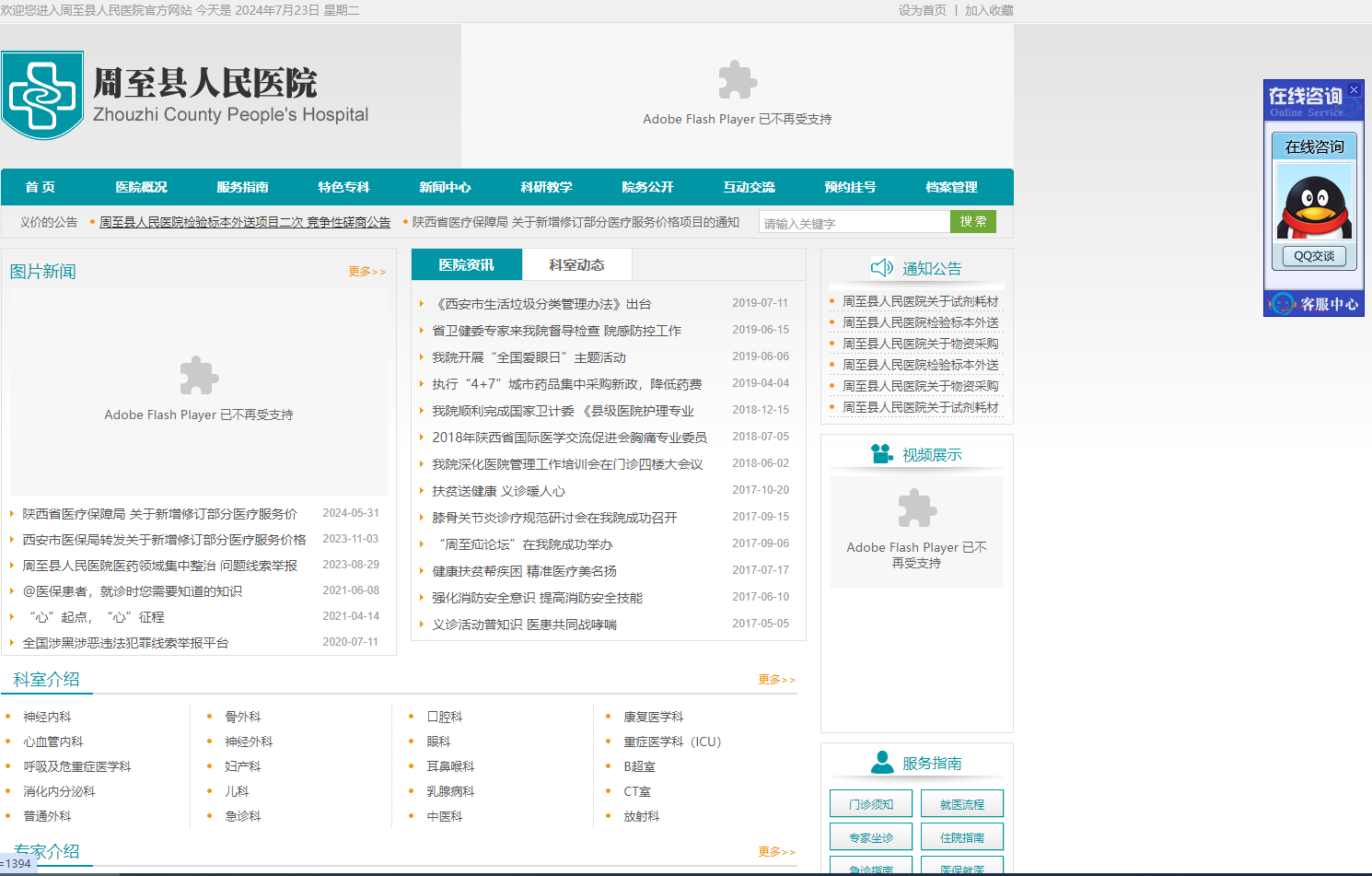Open news 省卫健委专家来我院督导检查
This screenshot has width=1372, height=876.
[557, 331]
